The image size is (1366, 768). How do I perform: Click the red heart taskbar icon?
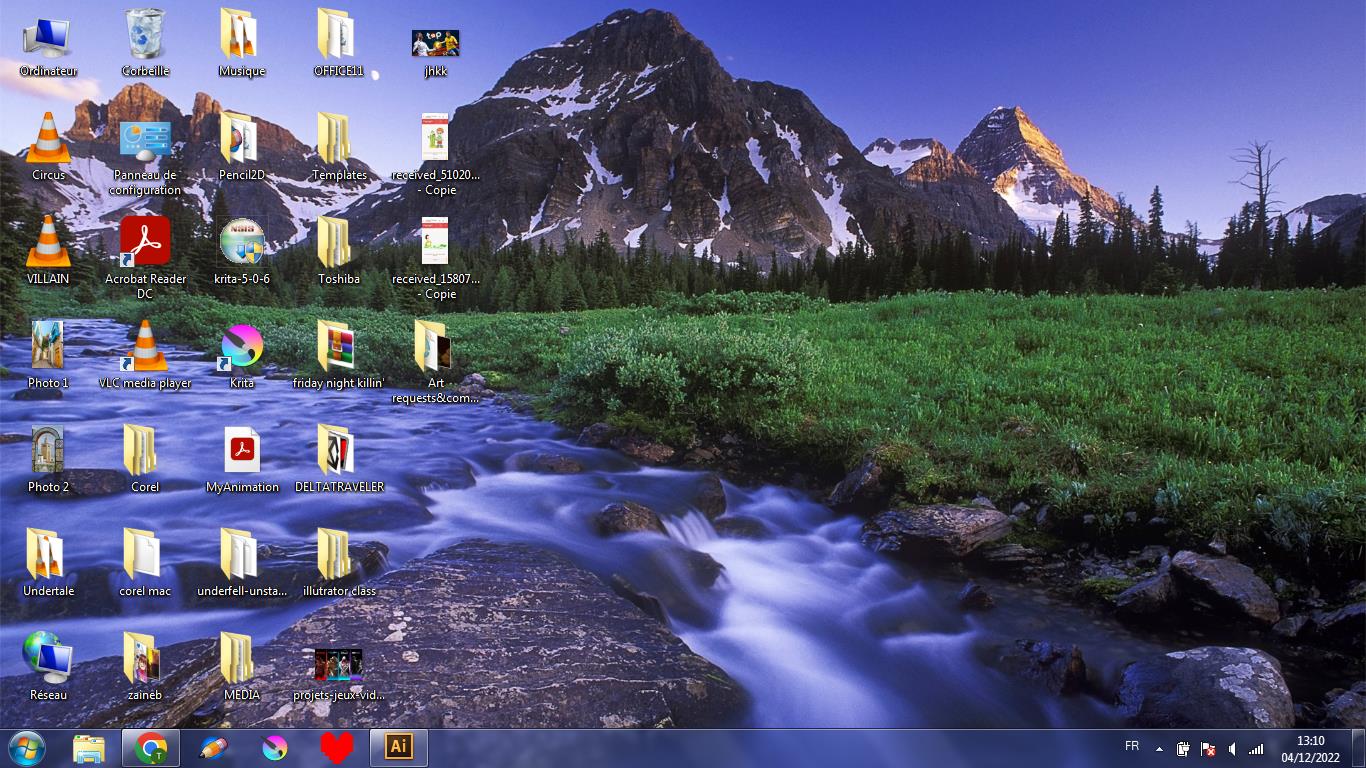click(337, 747)
